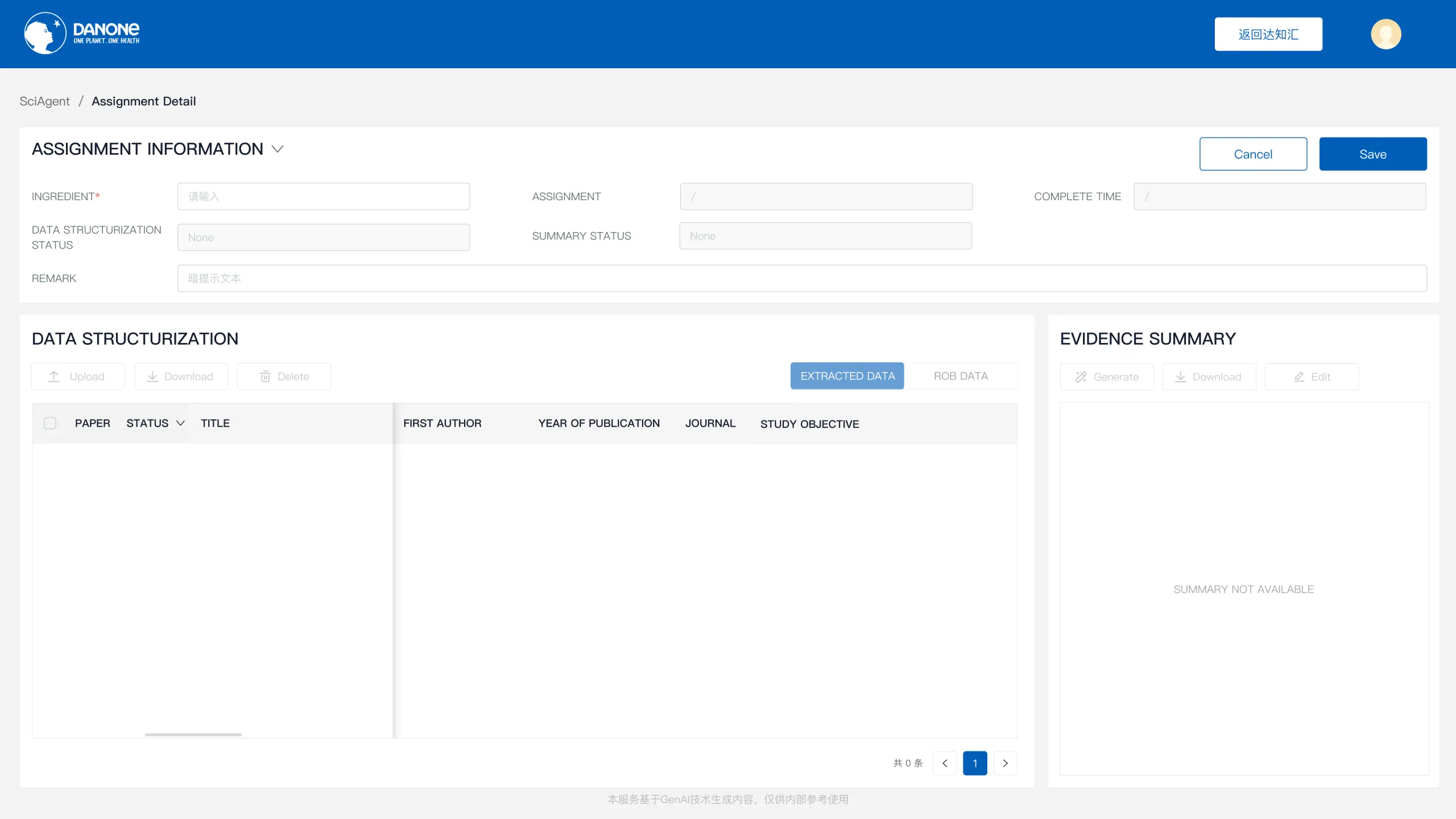Screen dimensions: 1456x819
Task: Switch to the EXTRACTED DATA tab
Action: coord(847,376)
